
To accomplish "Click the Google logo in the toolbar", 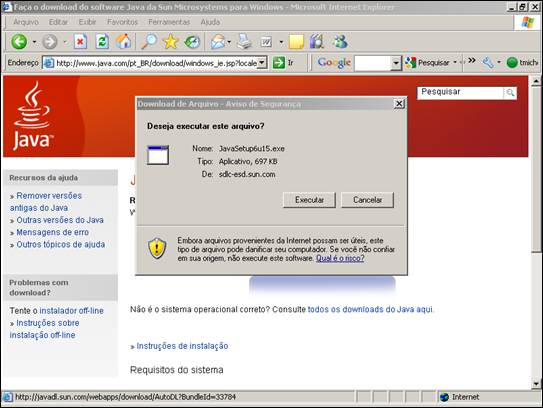I will [x=334, y=63].
